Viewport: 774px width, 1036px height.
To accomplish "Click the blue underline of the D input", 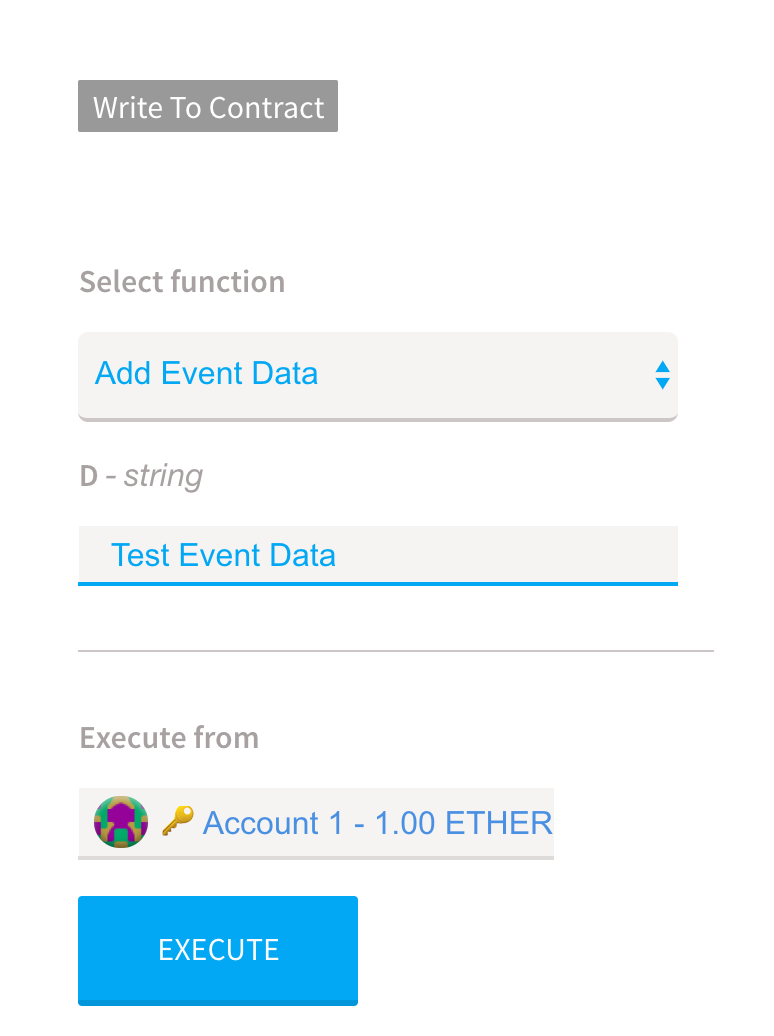I will [378, 584].
